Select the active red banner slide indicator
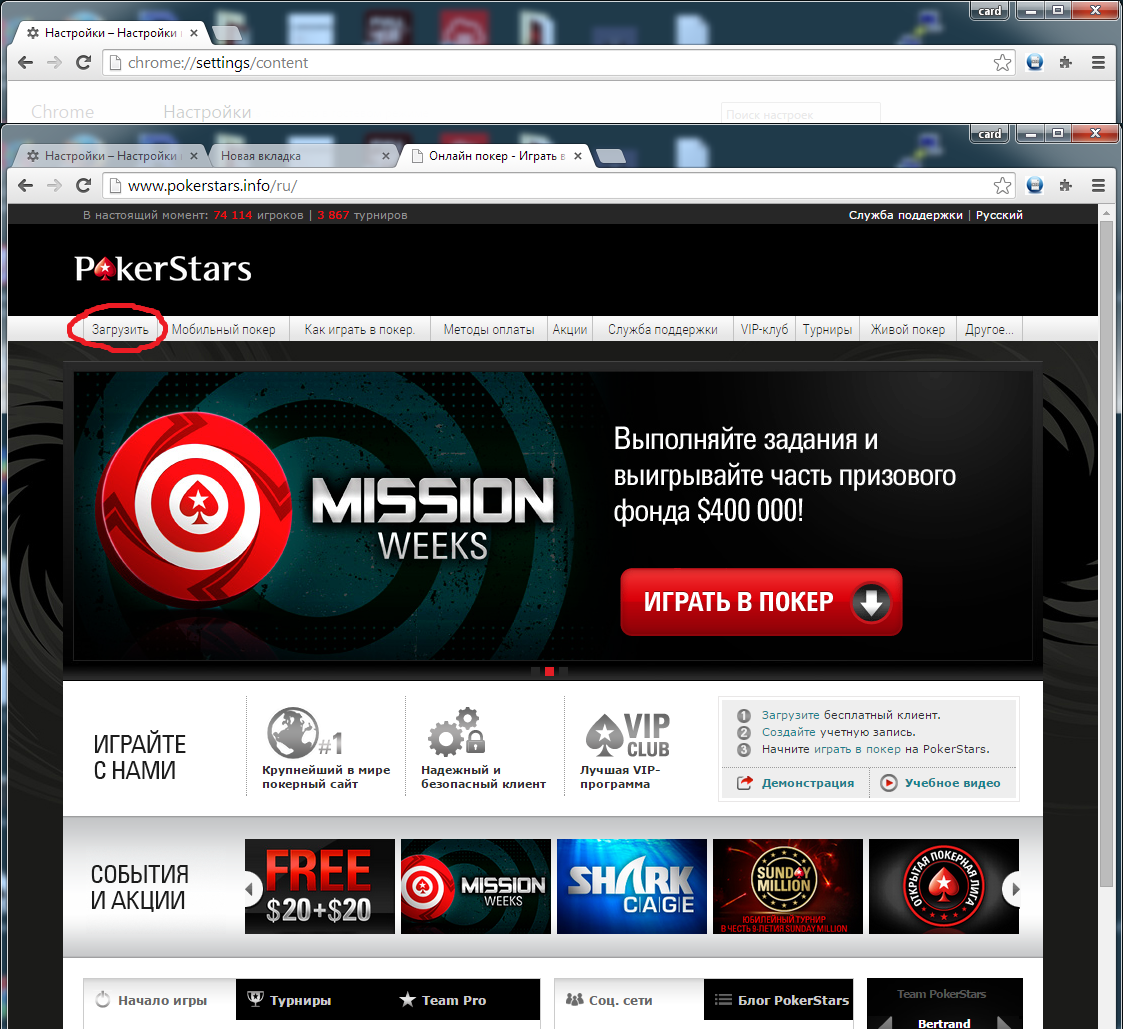 point(549,671)
